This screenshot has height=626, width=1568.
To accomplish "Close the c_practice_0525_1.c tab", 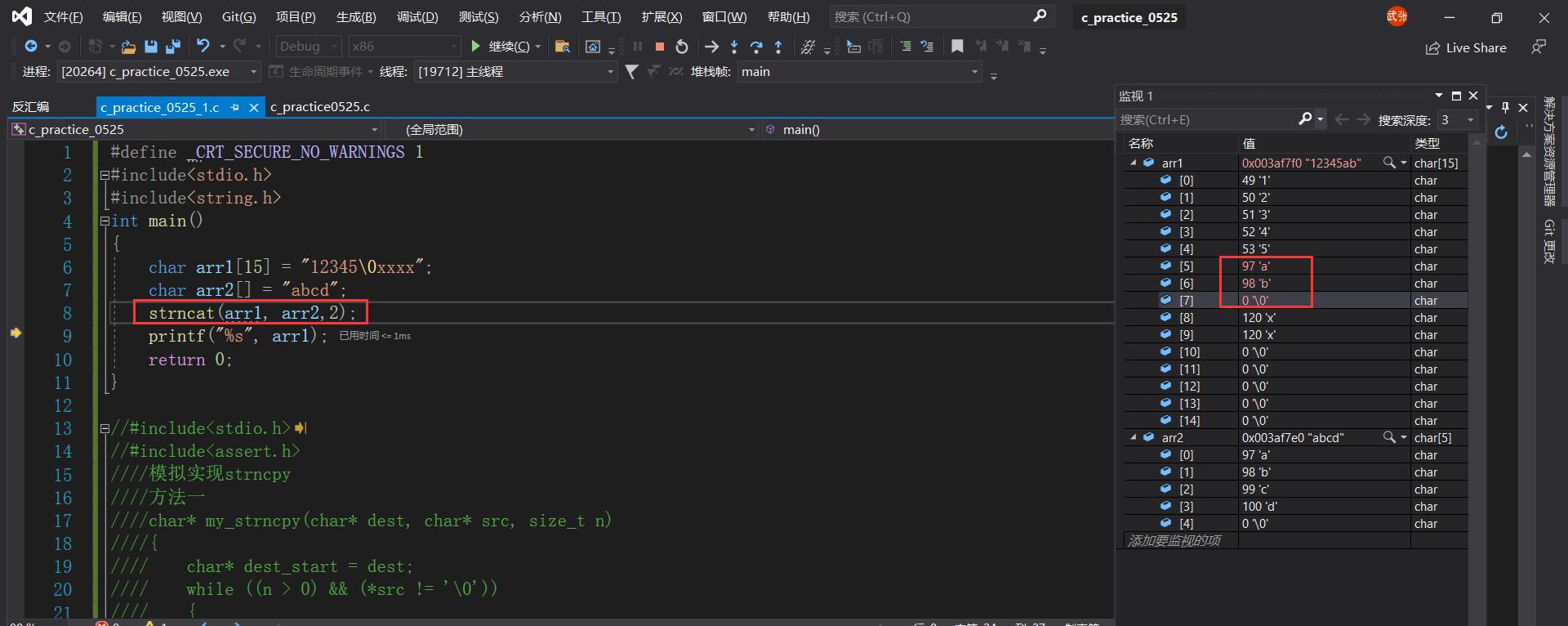I will [254, 107].
